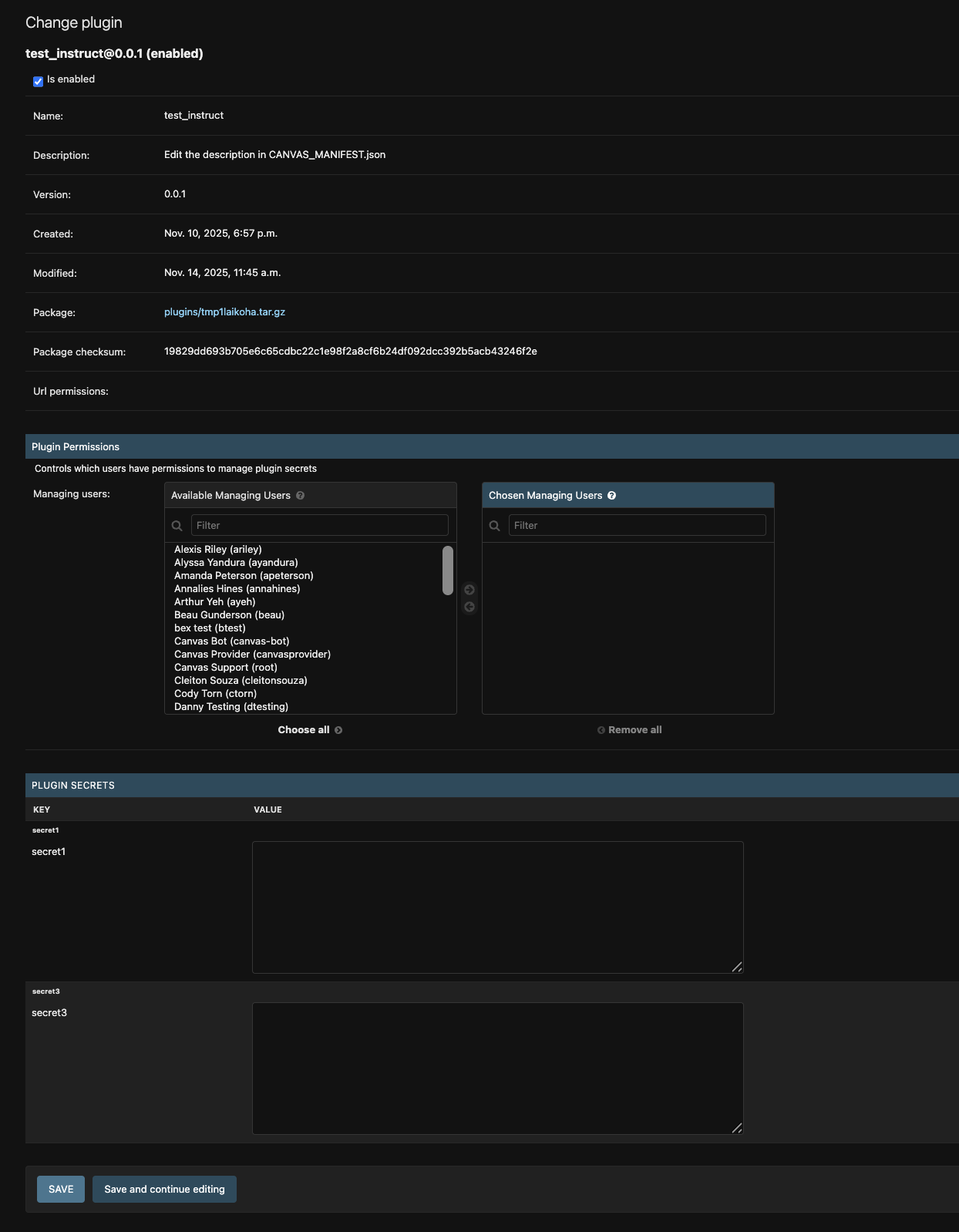Click help icon next to Chosen Managing Users
The image size is (959, 1232).
[x=612, y=496]
